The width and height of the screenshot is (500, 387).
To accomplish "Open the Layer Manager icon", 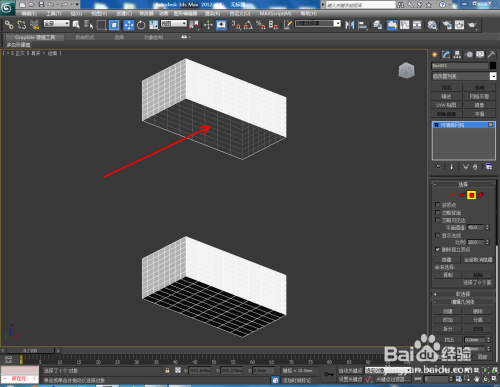I will (x=377, y=25).
